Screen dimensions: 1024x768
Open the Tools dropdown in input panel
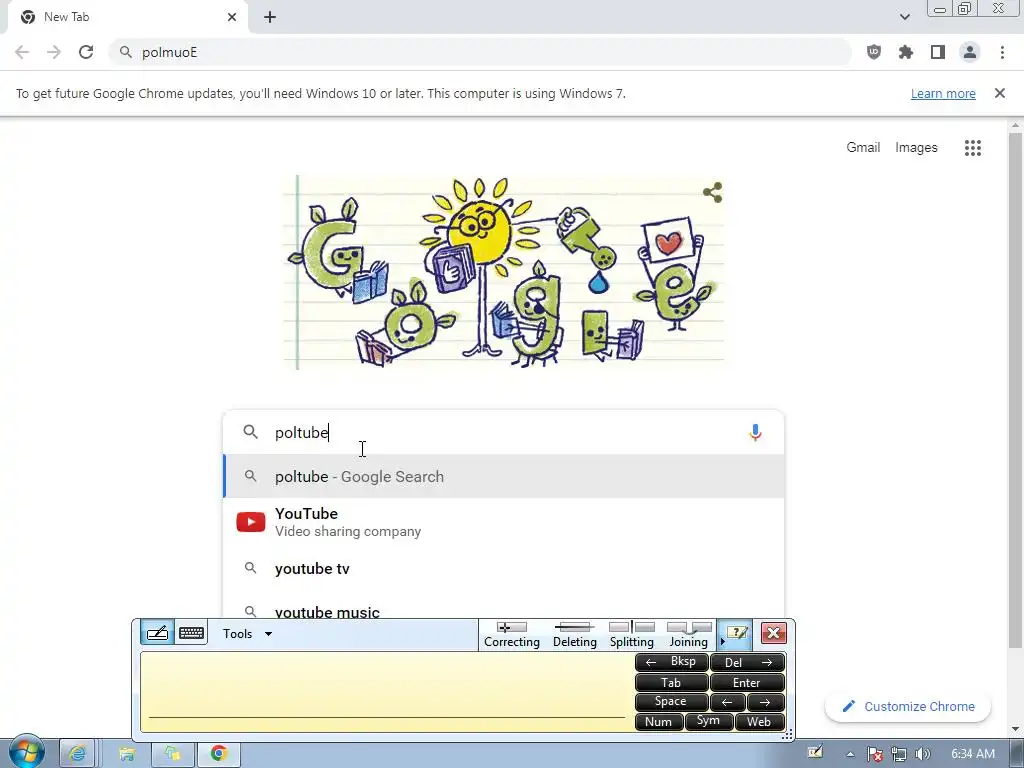coord(248,633)
